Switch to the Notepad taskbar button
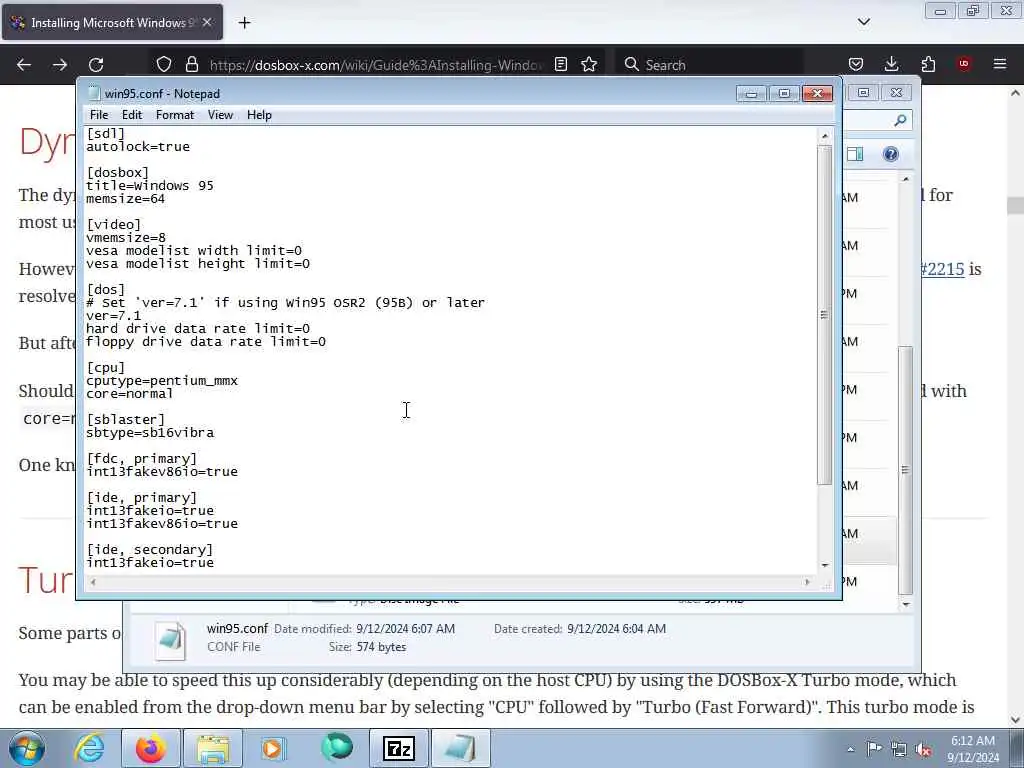 coord(460,748)
